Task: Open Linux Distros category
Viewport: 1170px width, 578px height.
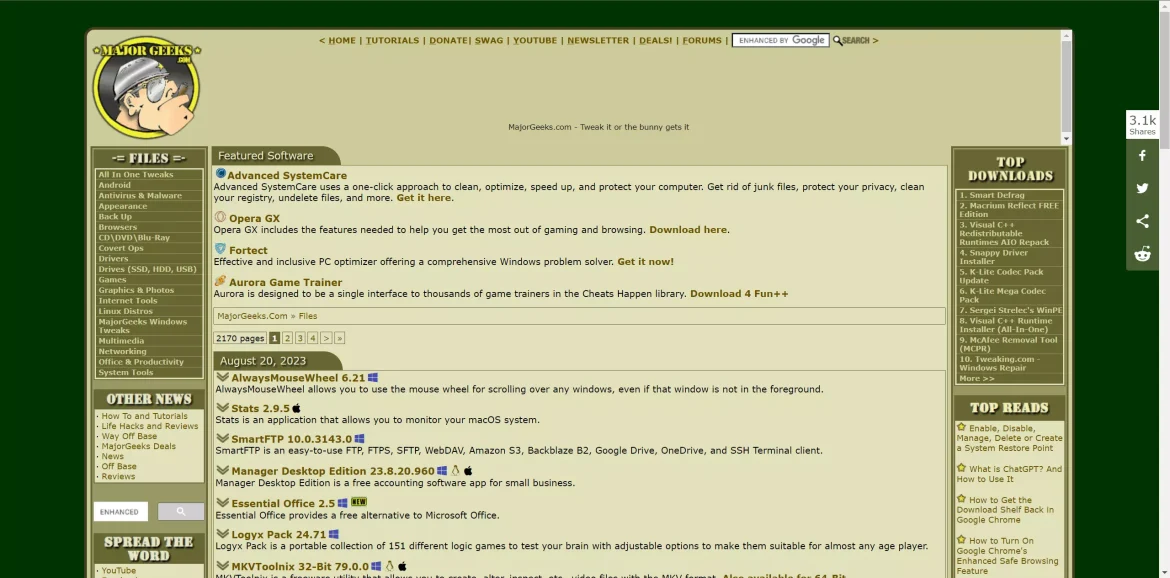Action: click(125, 311)
